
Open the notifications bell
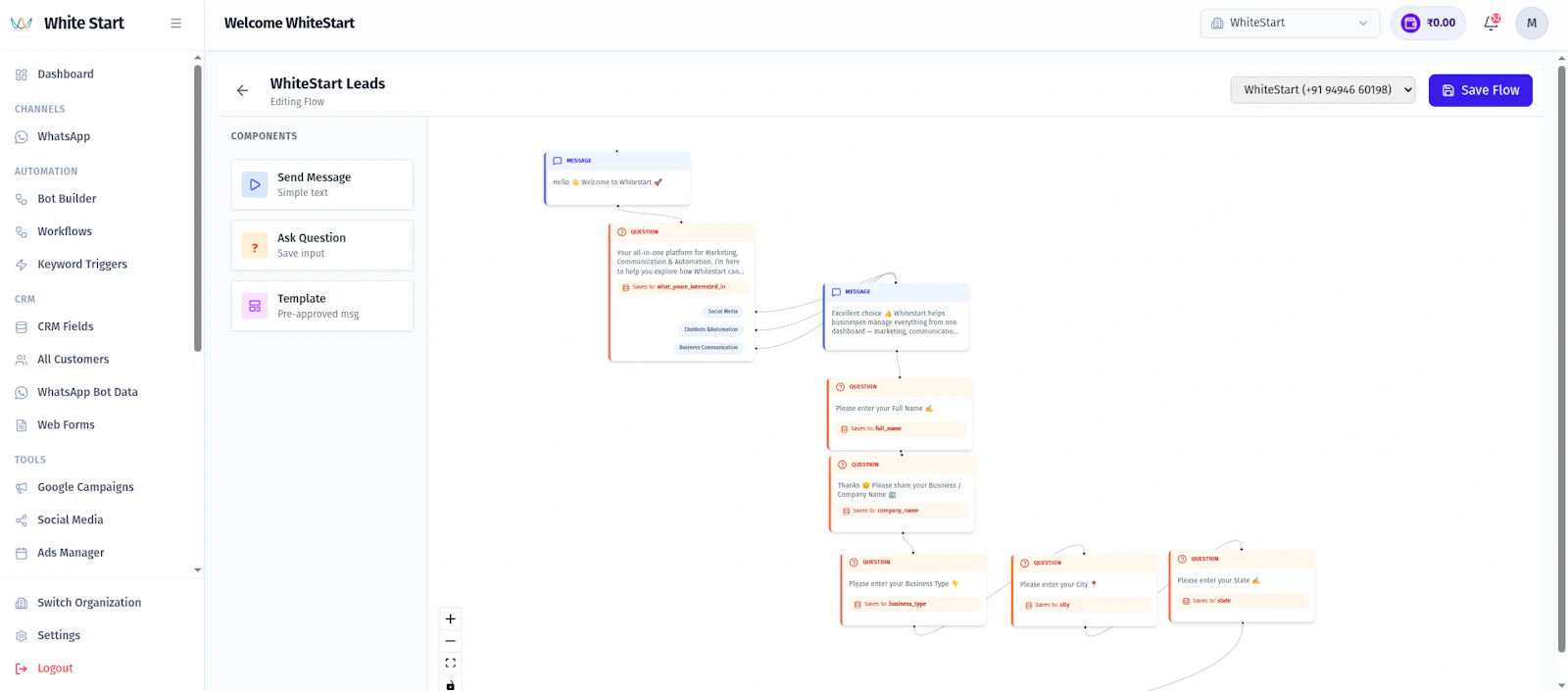1491,23
